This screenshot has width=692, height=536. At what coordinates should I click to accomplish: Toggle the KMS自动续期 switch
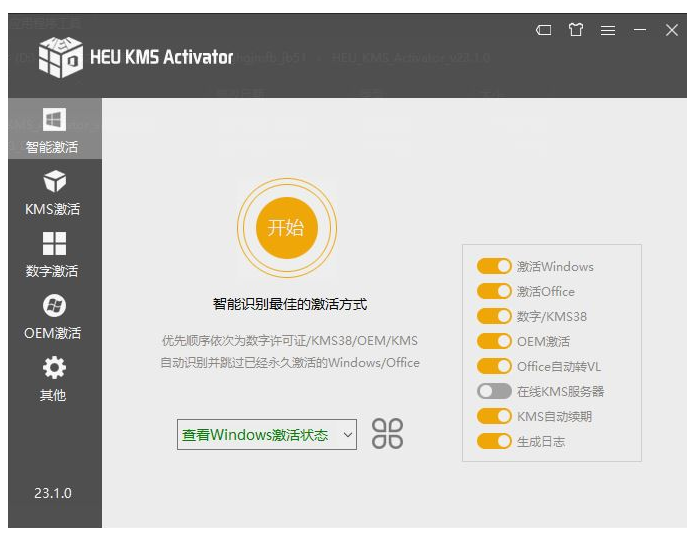click(x=494, y=417)
